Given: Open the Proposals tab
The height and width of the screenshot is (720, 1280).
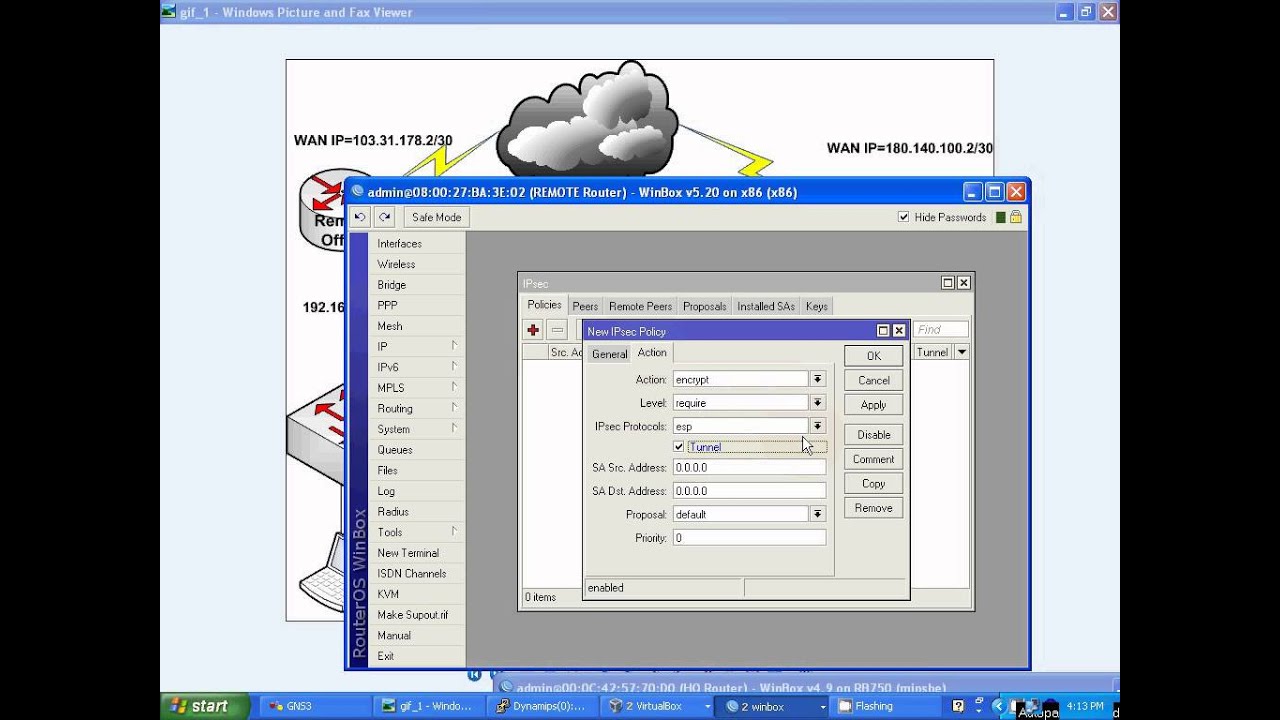Looking at the screenshot, I should point(705,306).
